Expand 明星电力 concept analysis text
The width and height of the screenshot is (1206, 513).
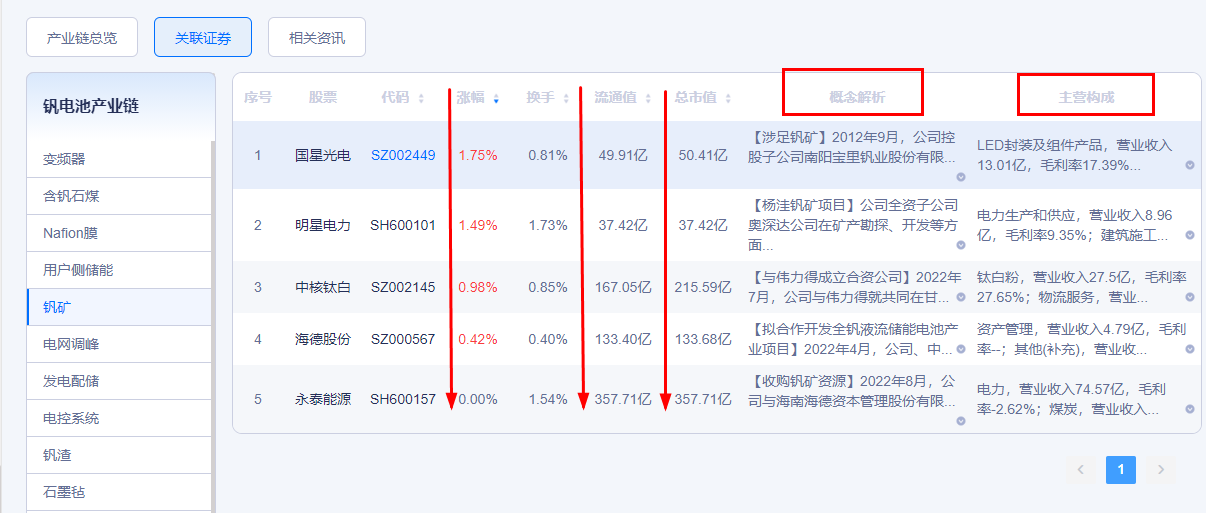tap(961, 245)
